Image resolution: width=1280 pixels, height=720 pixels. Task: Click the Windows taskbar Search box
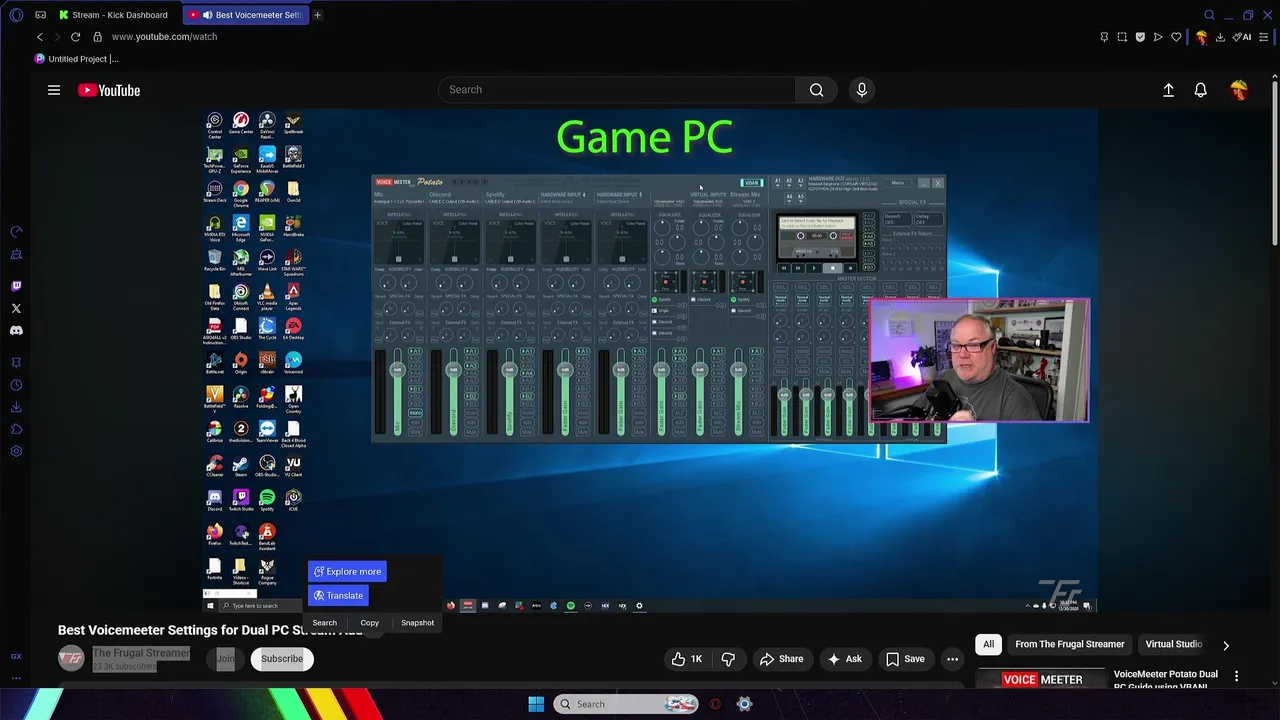tap(625, 704)
